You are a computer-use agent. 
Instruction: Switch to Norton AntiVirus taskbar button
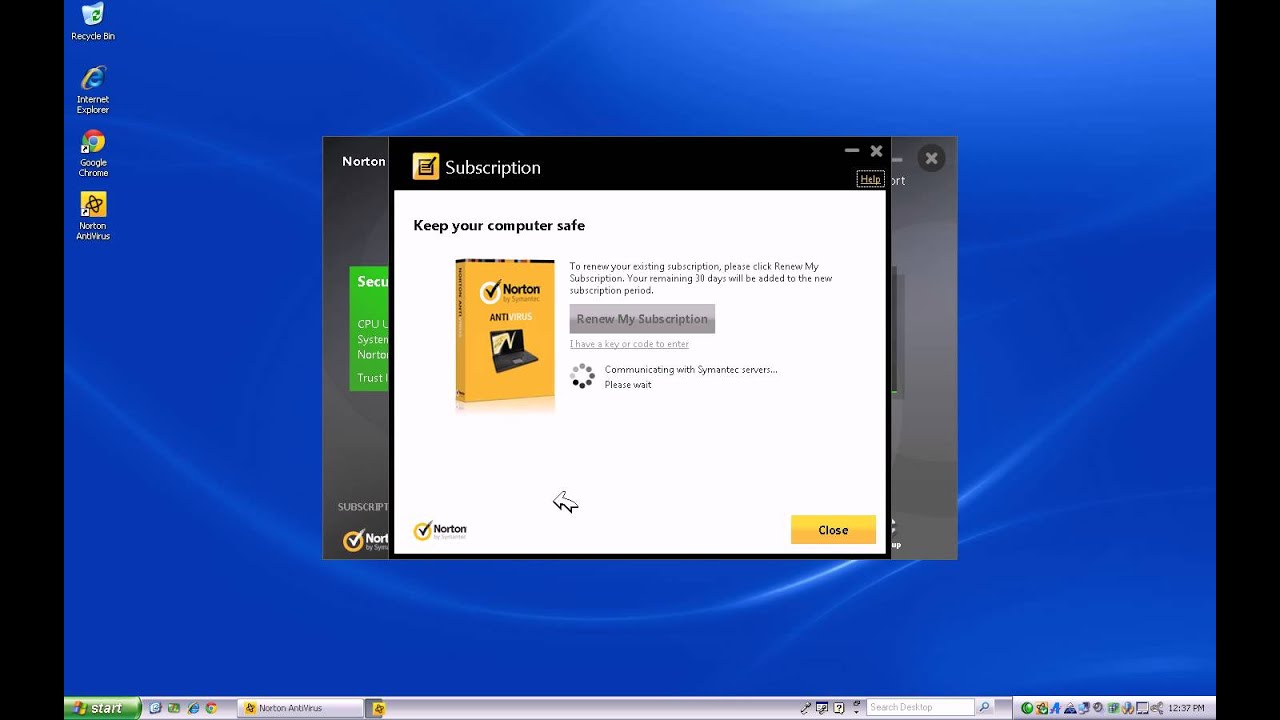click(x=301, y=708)
